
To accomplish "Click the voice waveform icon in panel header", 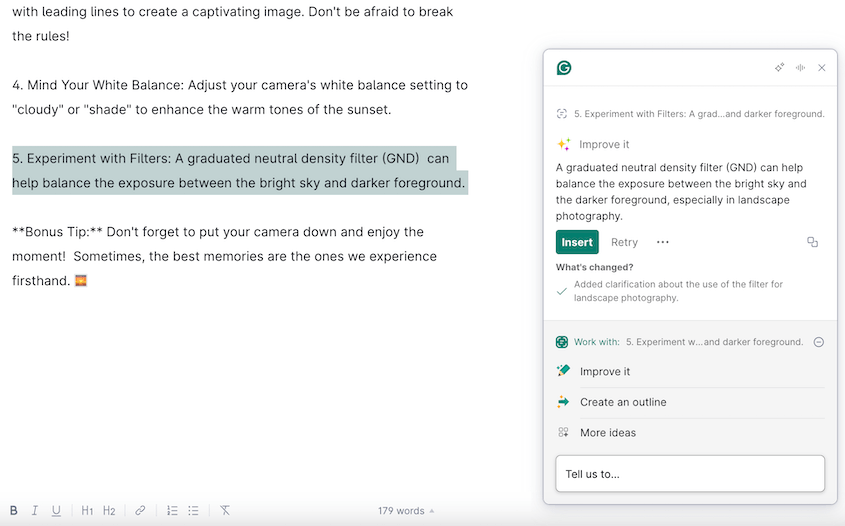I will [x=800, y=67].
